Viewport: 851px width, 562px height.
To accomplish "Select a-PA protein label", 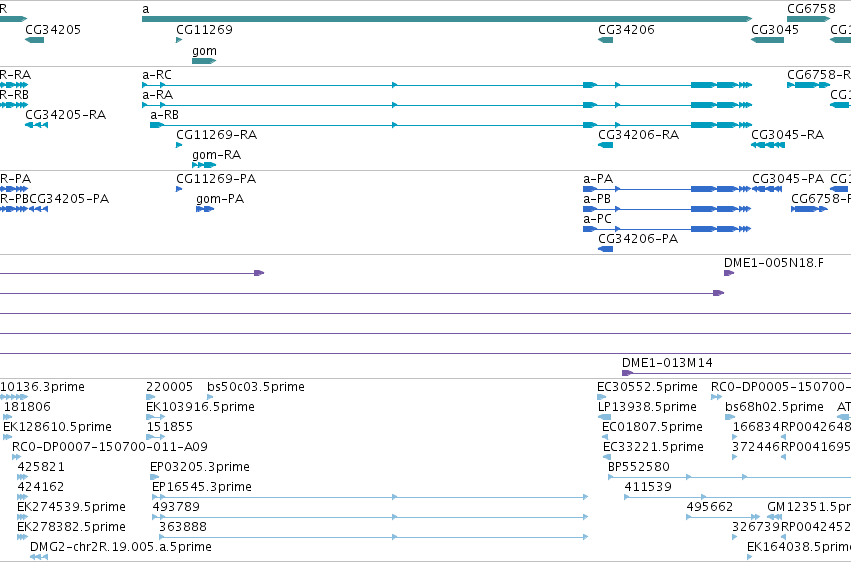I will 598,178.
